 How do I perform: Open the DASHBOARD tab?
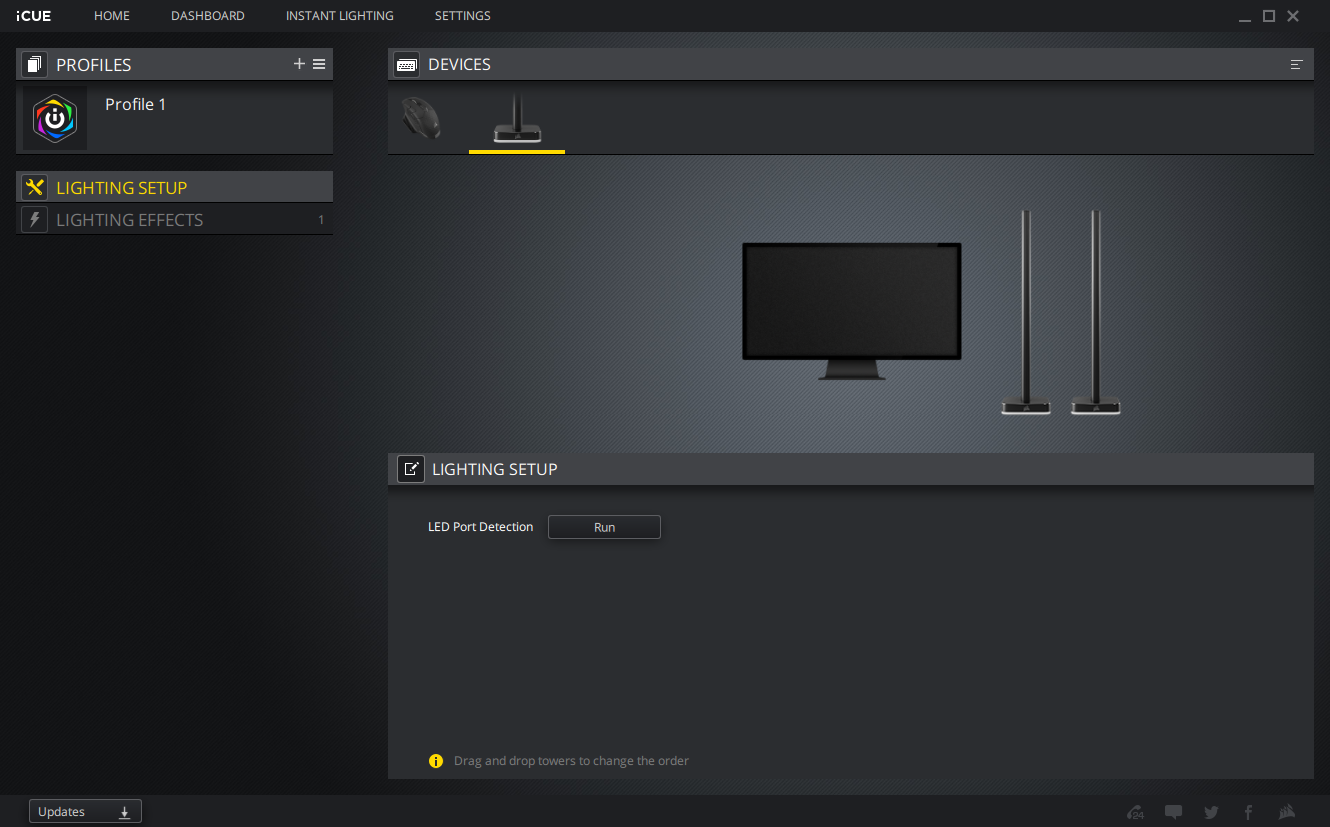click(208, 16)
